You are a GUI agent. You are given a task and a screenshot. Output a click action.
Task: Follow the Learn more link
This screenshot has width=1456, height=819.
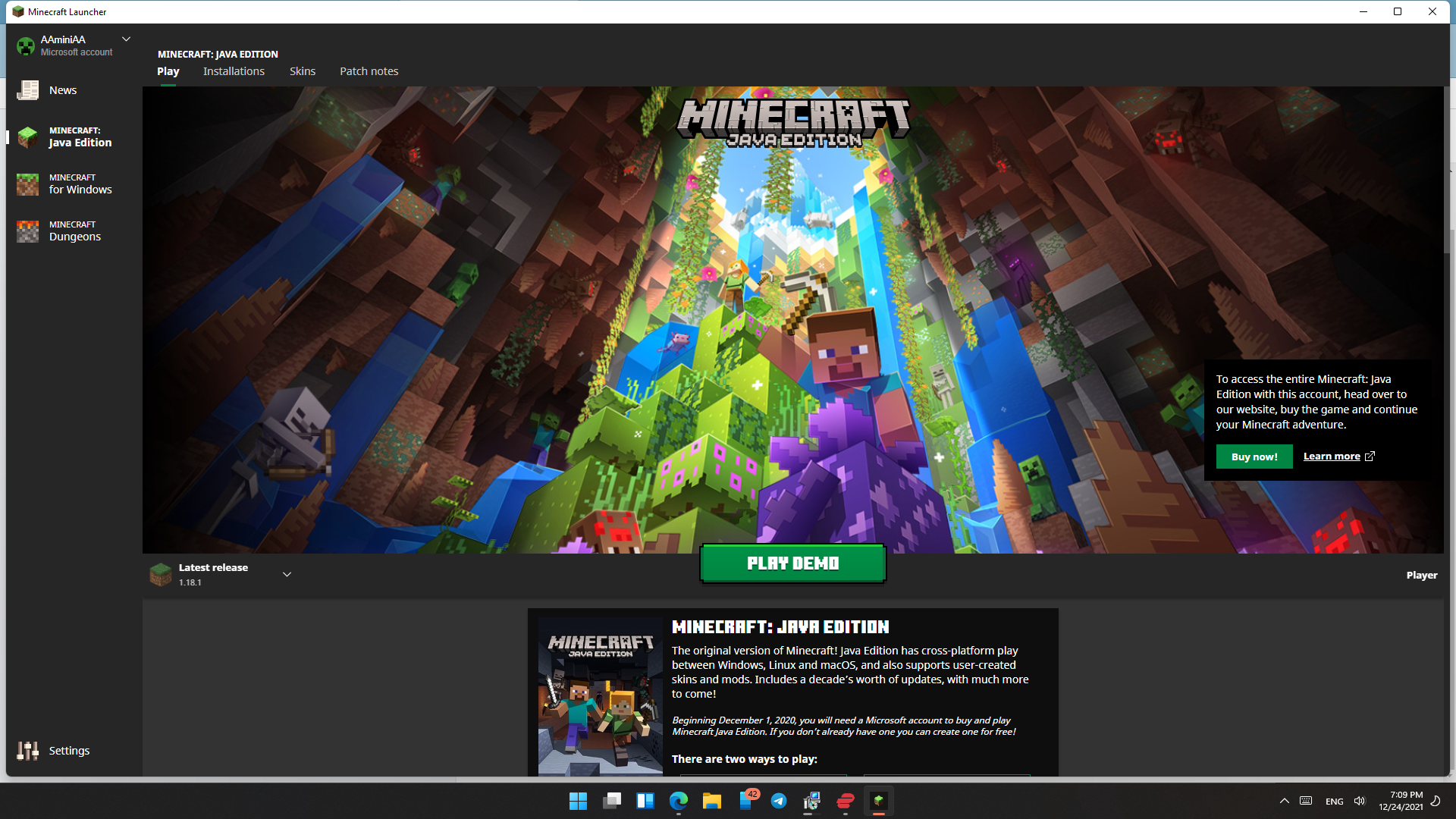pos(1331,457)
